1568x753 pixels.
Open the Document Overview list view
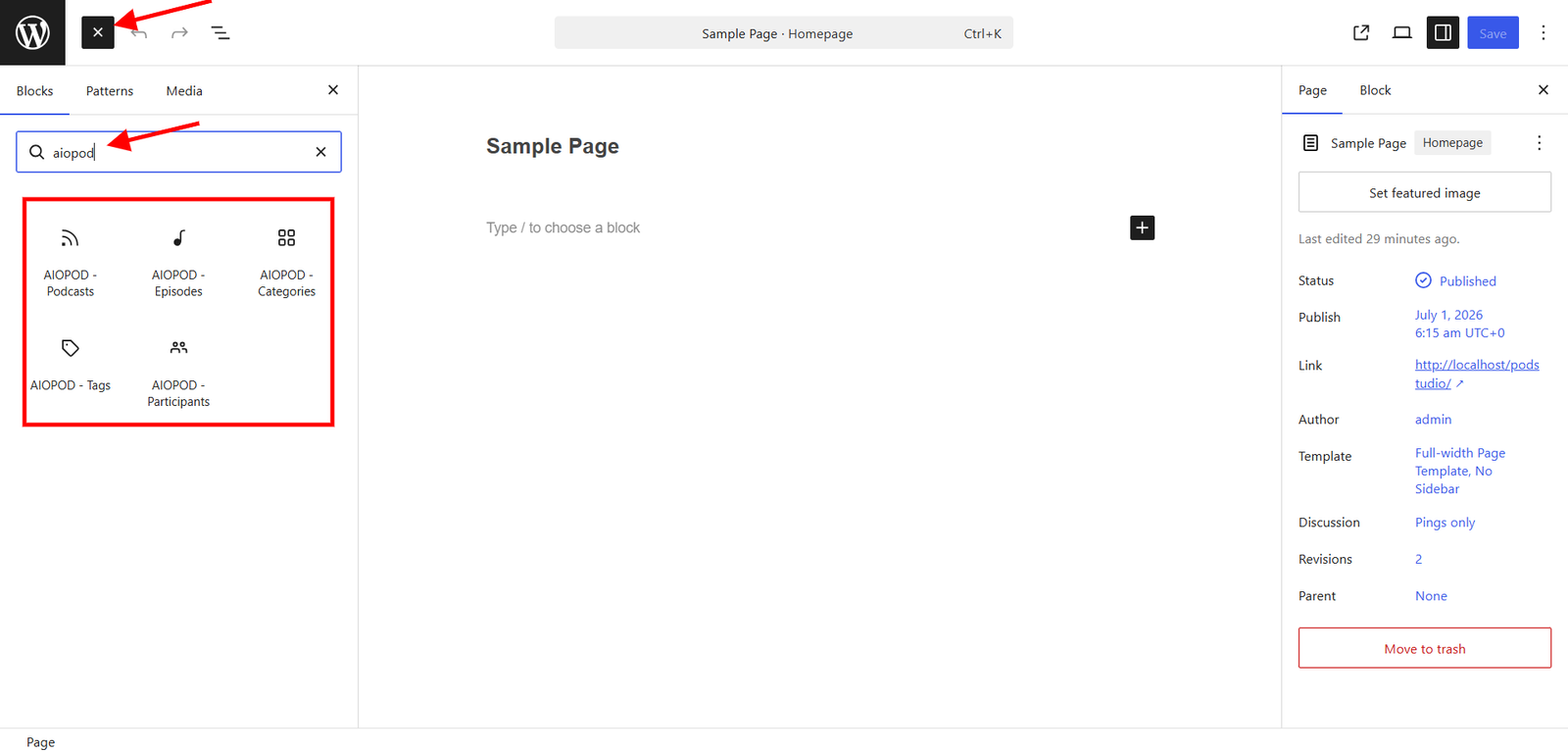pos(220,33)
